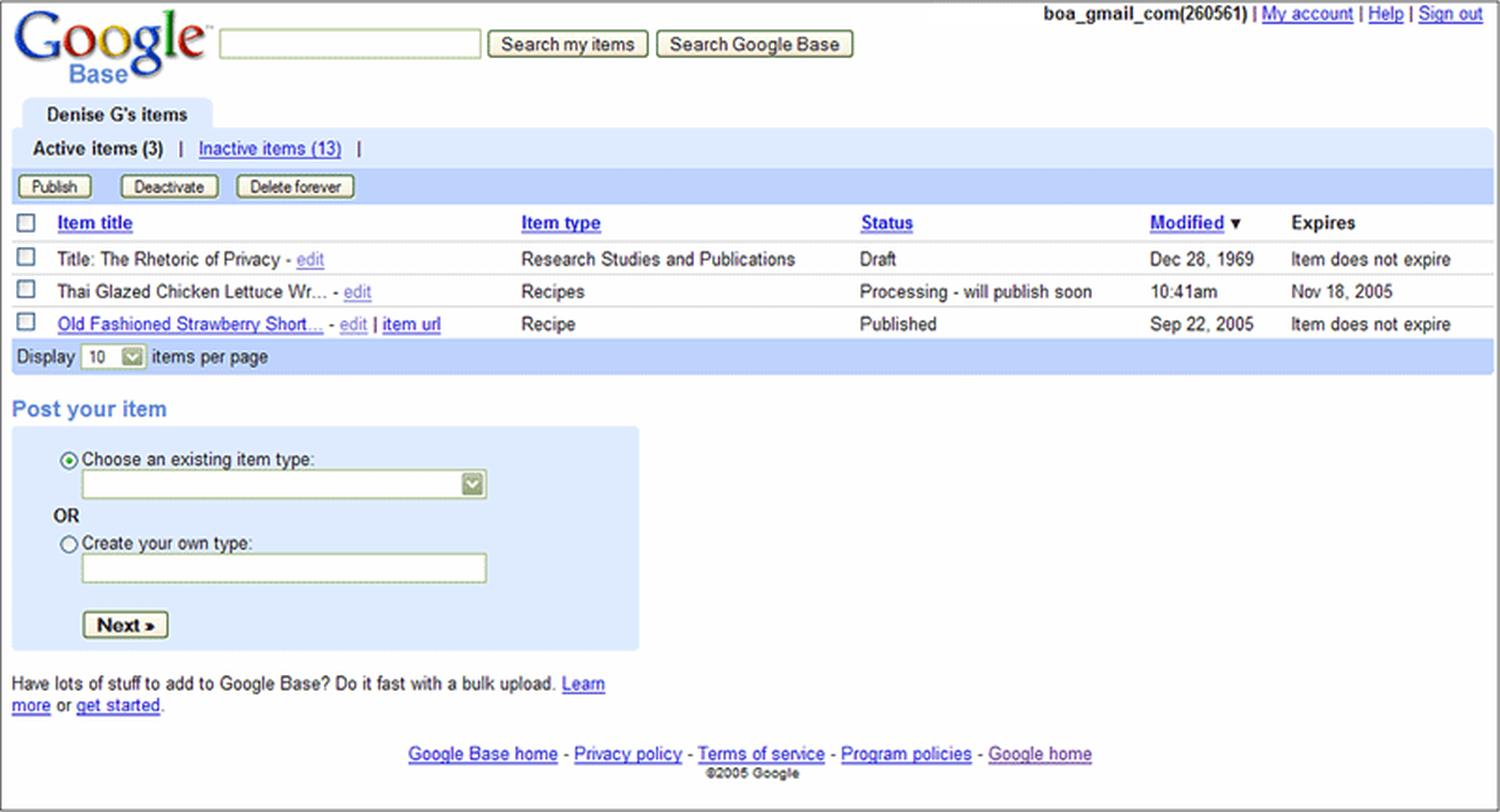This screenshot has width=1500, height=812.
Task: Check the Old Fashioned Strawberry item checkbox
Action: coord(26,322)
